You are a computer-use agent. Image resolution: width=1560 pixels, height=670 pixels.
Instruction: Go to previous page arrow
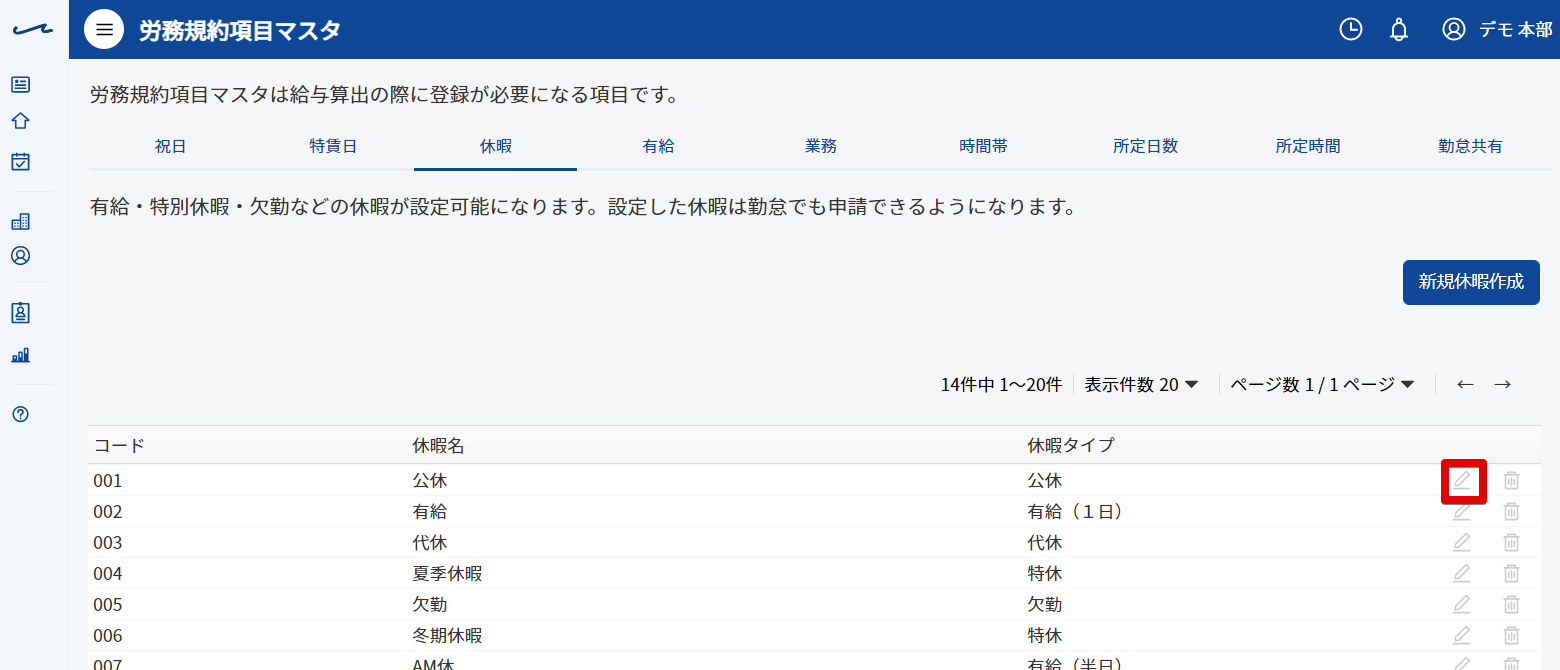(x=1465, y=384)
